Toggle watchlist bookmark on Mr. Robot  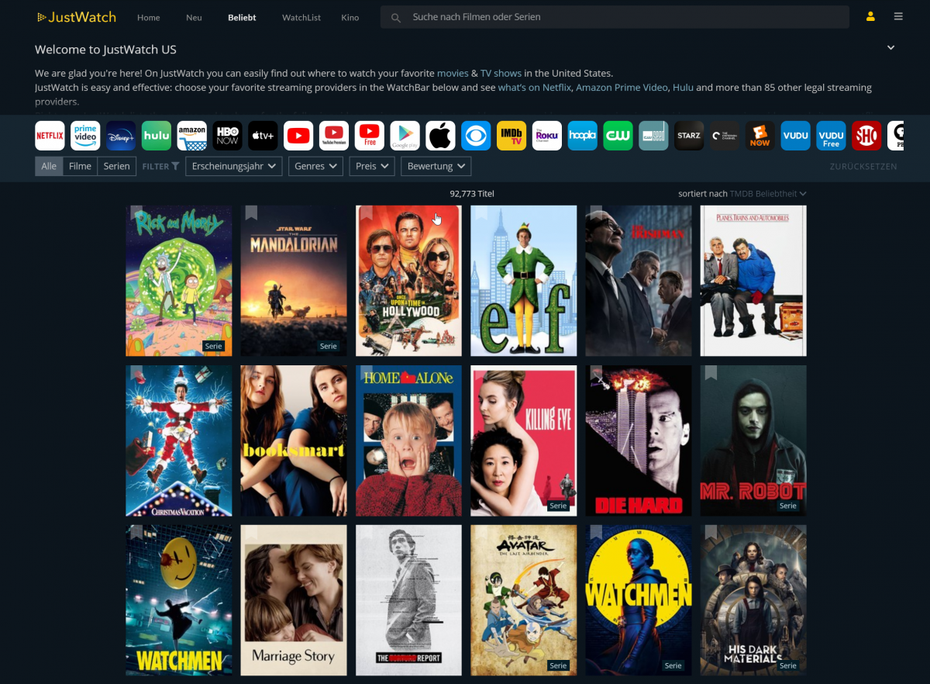click(x=711, y=372)
